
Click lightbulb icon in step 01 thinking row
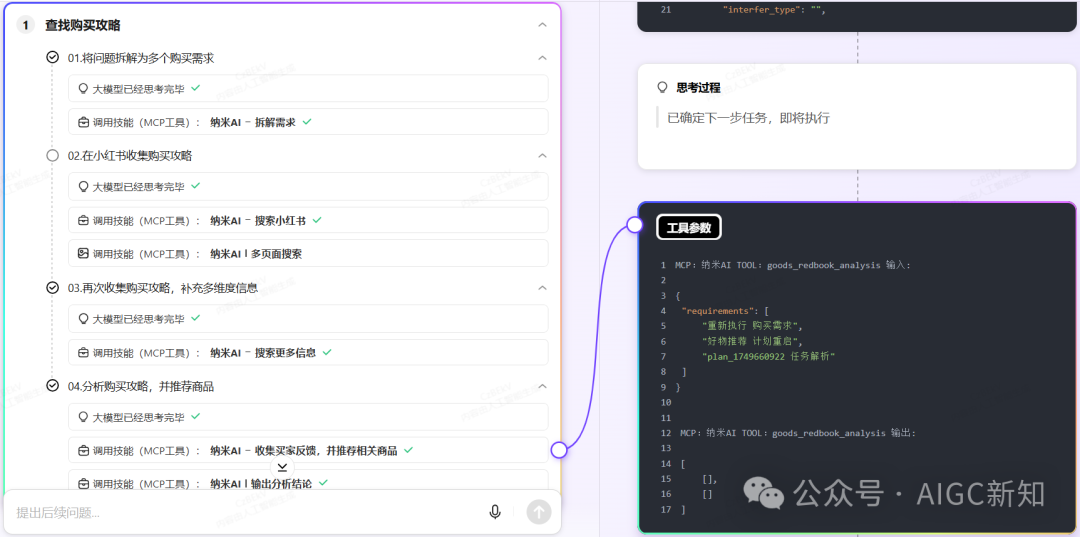pos(83,88)
